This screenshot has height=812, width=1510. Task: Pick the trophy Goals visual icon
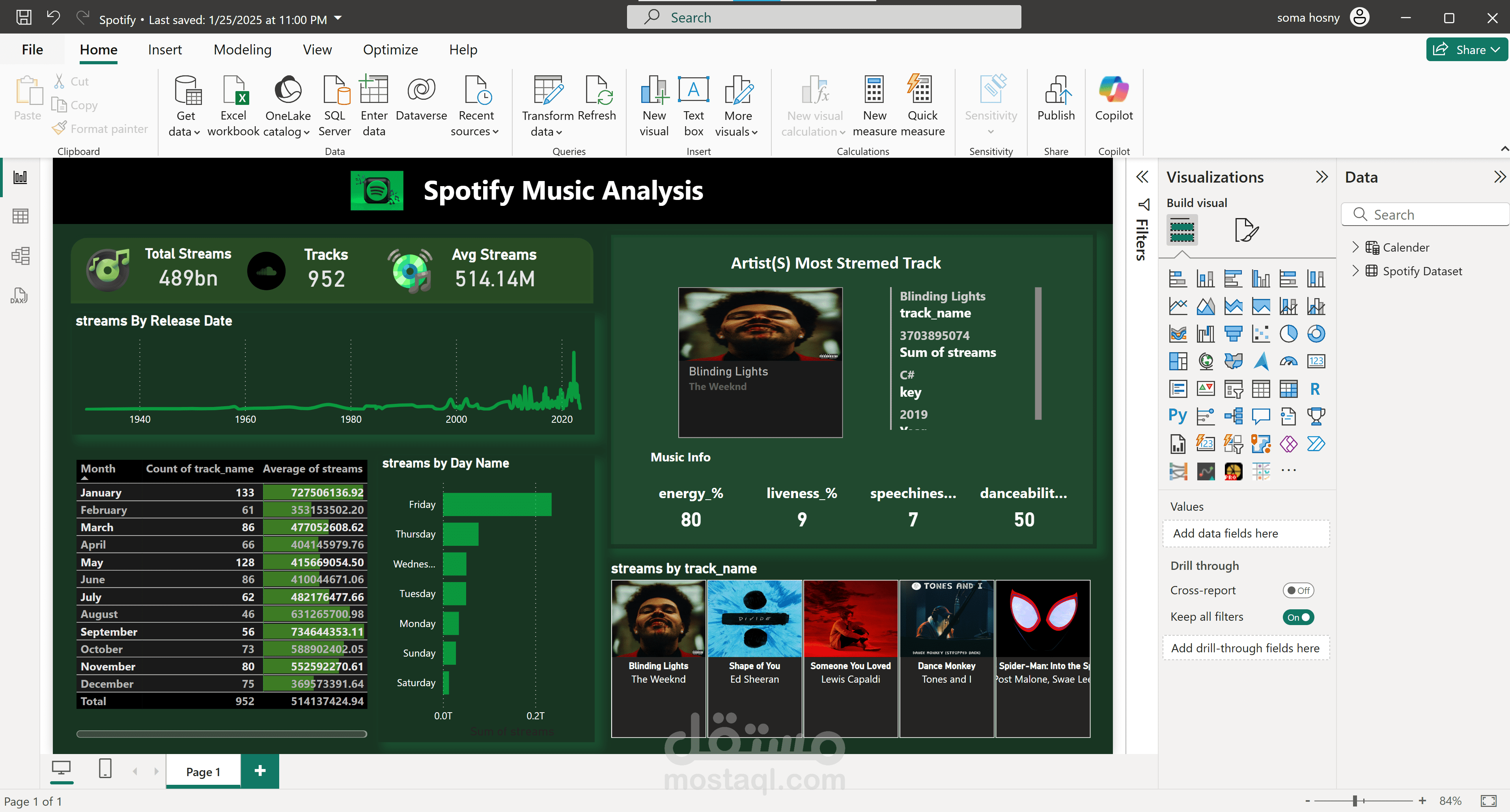pyautogui.click(x=1316, y=416)
